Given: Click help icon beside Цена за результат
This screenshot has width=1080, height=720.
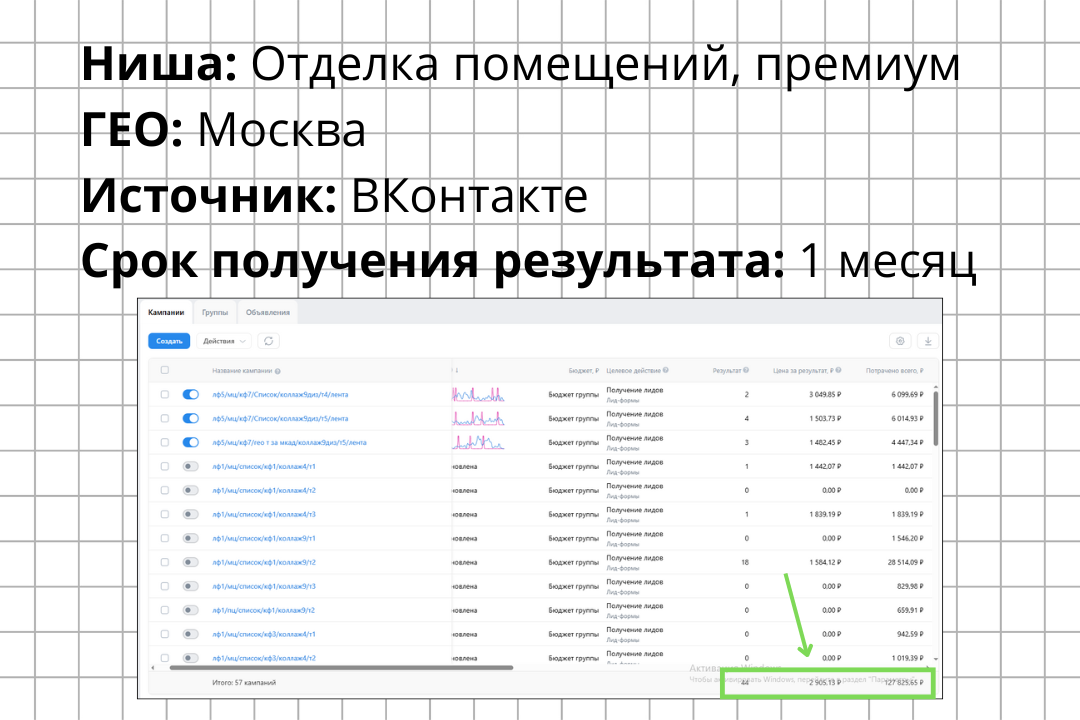Looking at the screenshot, I should (838, 371).
